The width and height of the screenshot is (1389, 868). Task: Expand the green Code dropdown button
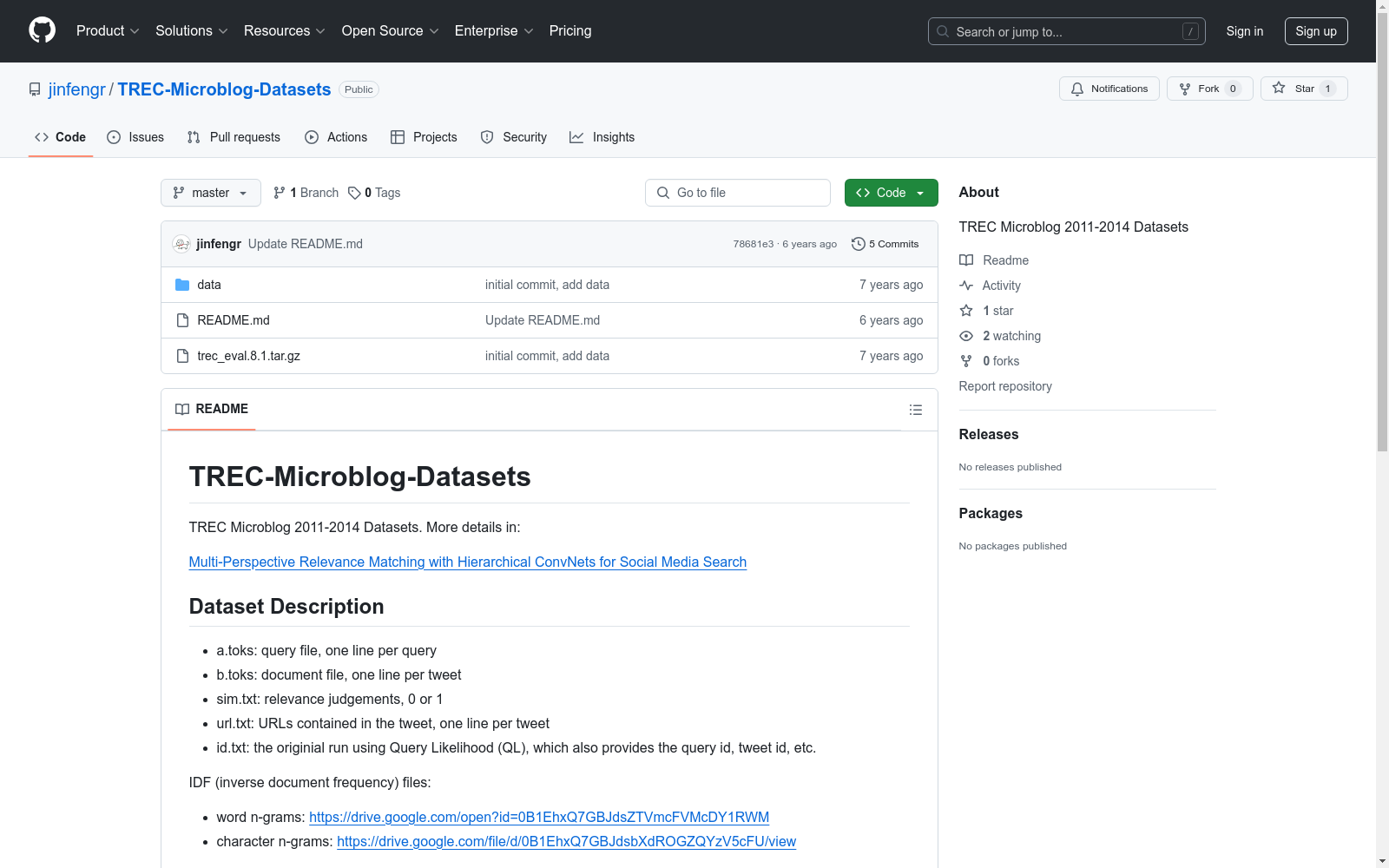(x=892, y=193)
